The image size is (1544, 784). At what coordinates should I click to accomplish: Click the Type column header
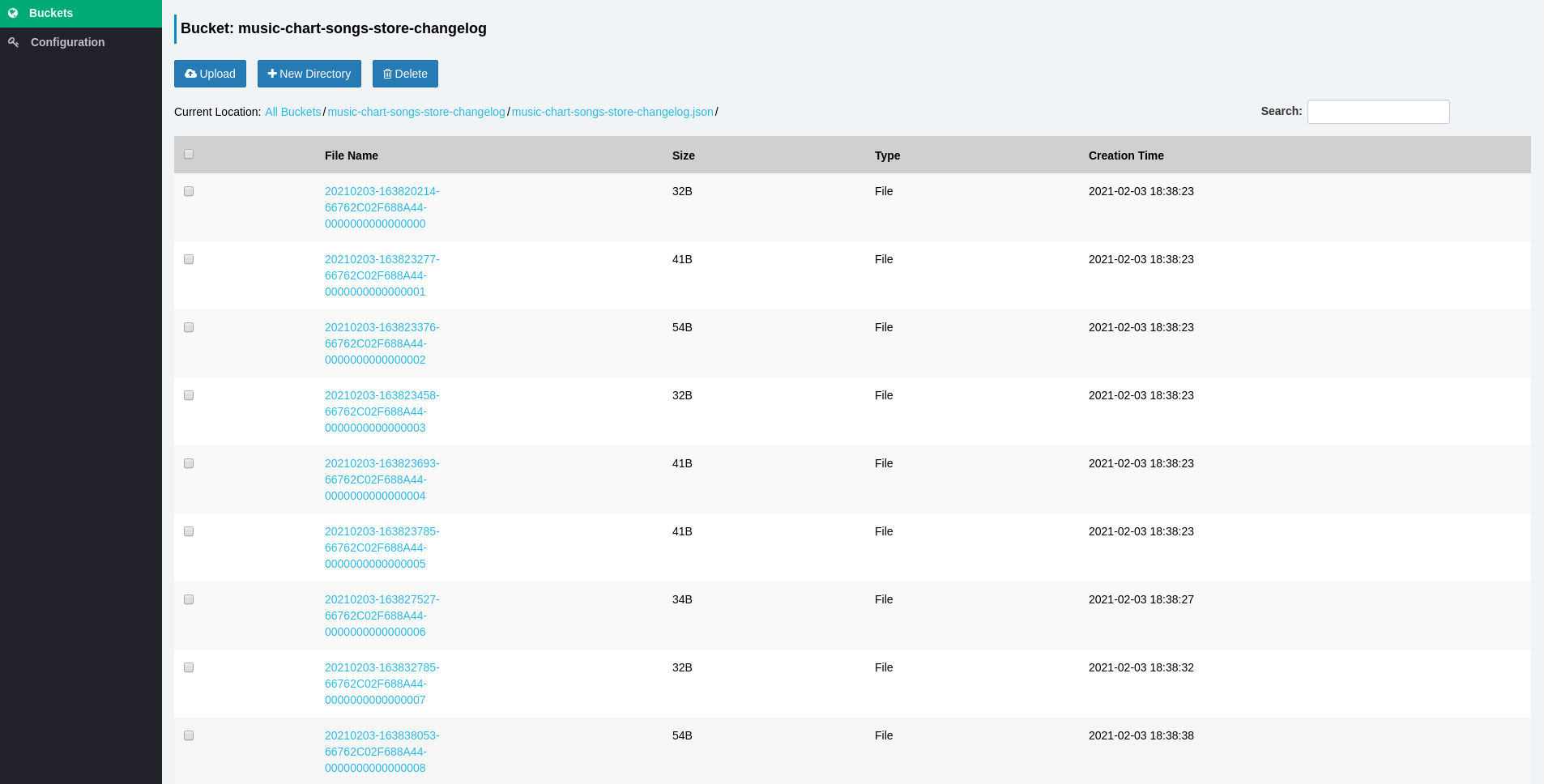coord(887,156)
